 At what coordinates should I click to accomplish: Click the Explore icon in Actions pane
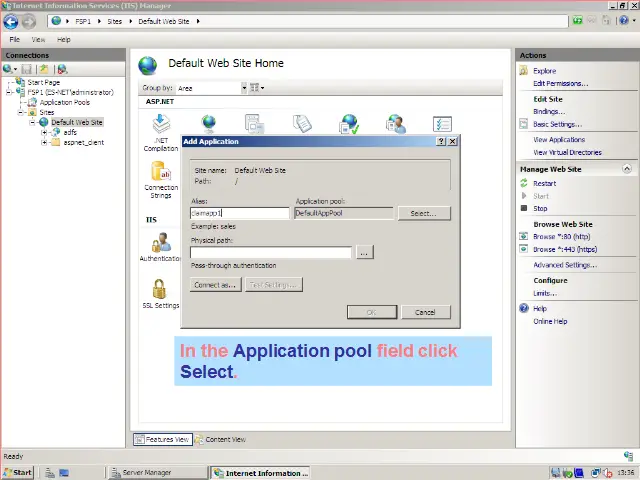coord(524,71)
